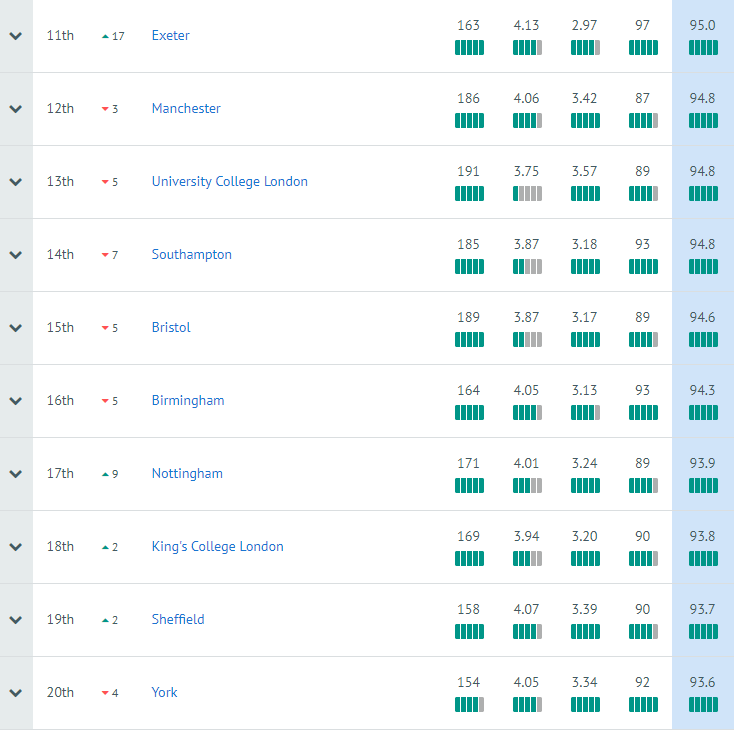Image resolution: width=734 pixels, height=730 pixels.
Task: Open the Bristol university link
Action: click(x=171, y=328)
